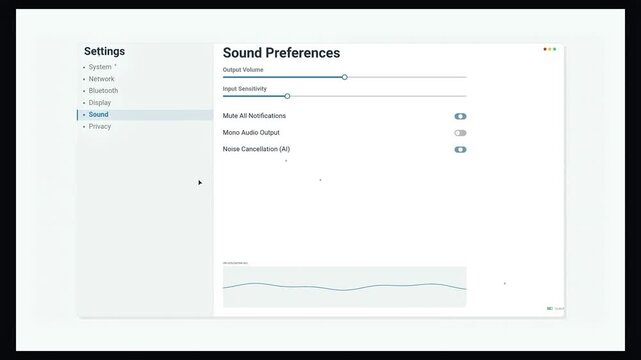The height and width of the screenshot is (360, 641).
Task: Click the Input Sensitivity label
Action: pos(244,89)
